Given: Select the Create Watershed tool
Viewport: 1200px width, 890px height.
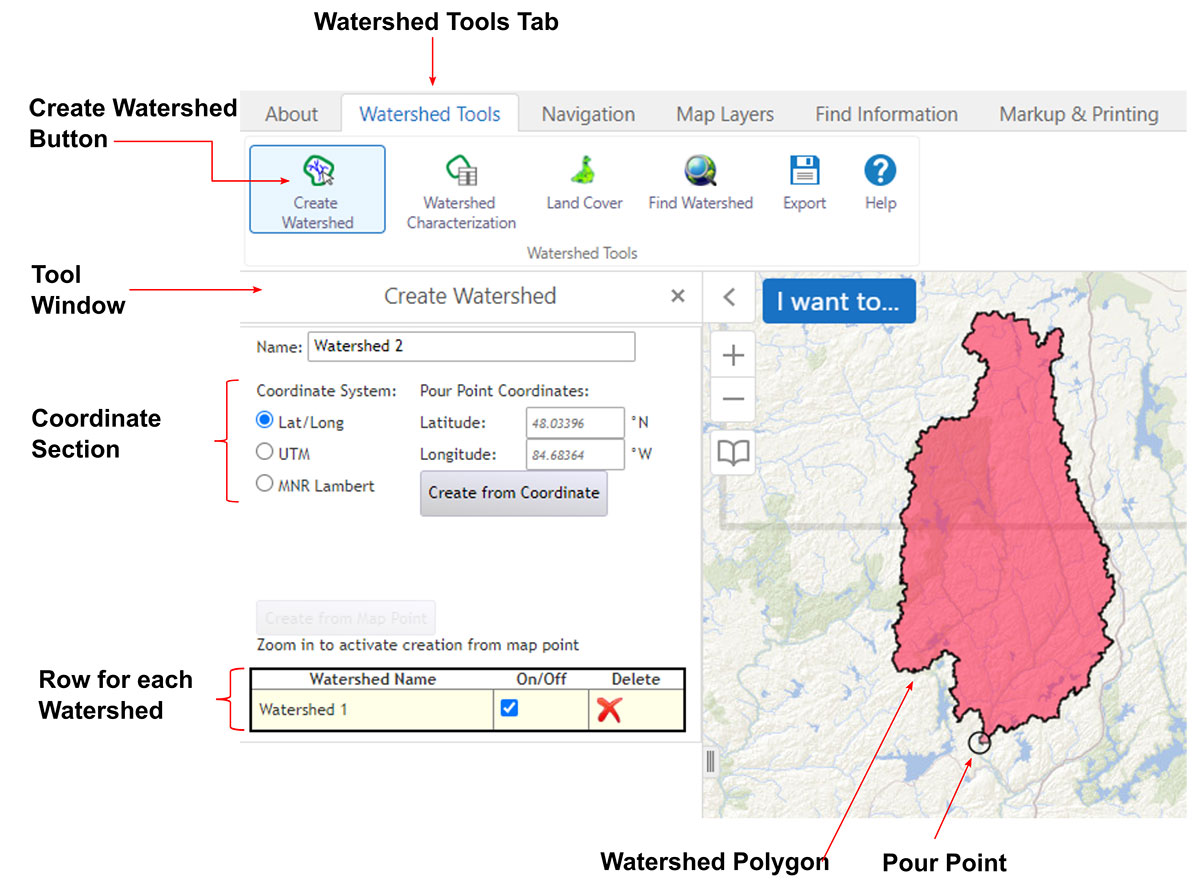Looking at the screenshot, I should click(316, 189).
